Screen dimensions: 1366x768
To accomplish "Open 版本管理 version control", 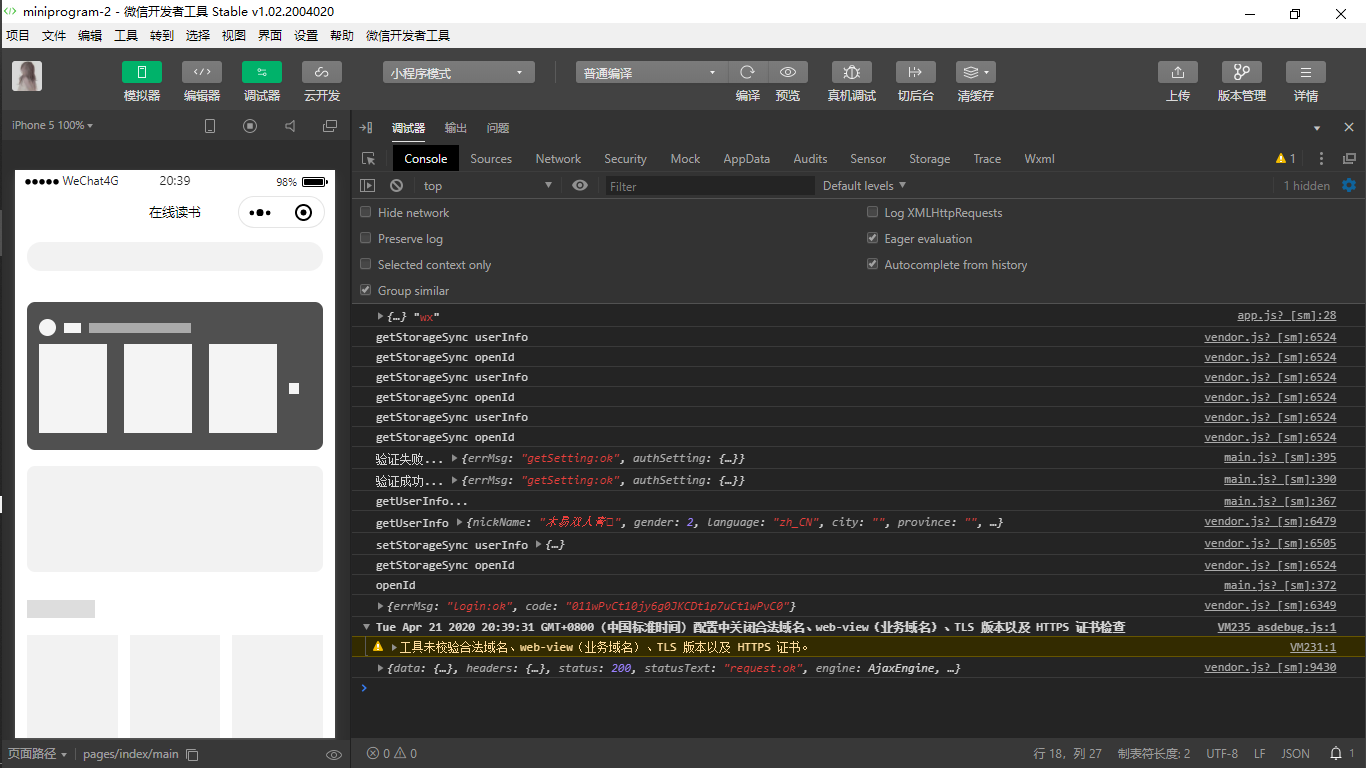I will pos(1241,73).
